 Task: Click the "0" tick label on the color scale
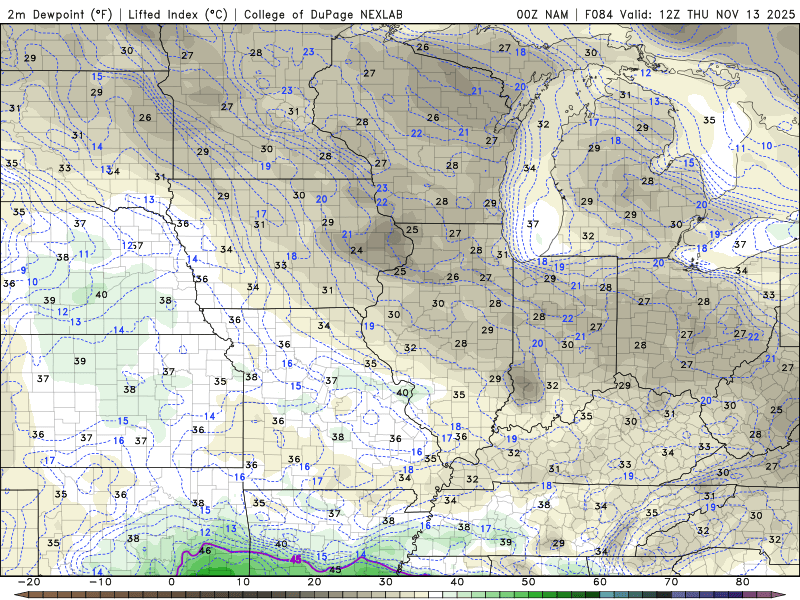click(171, 582)
